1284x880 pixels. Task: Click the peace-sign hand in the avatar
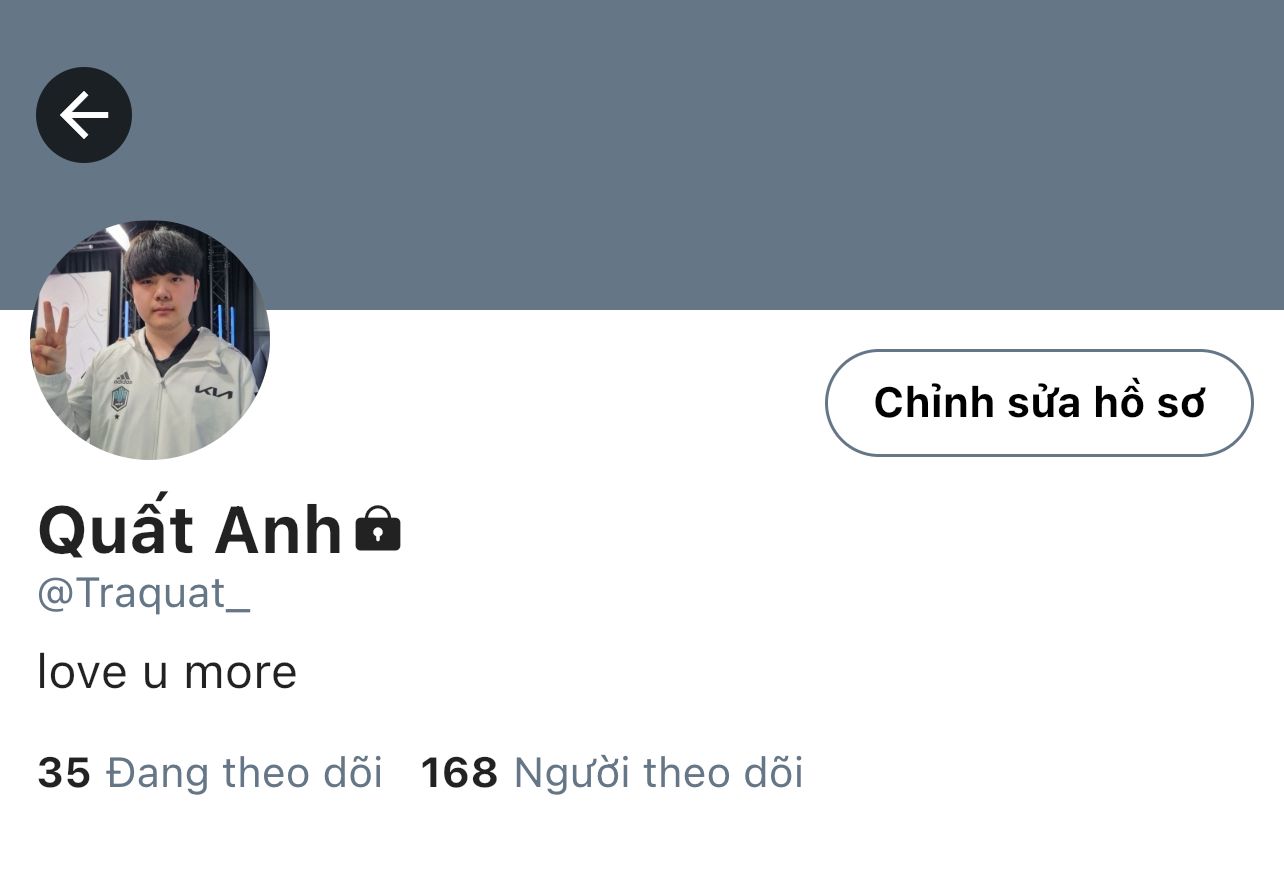pyautogui.click(x=49, y=338)
